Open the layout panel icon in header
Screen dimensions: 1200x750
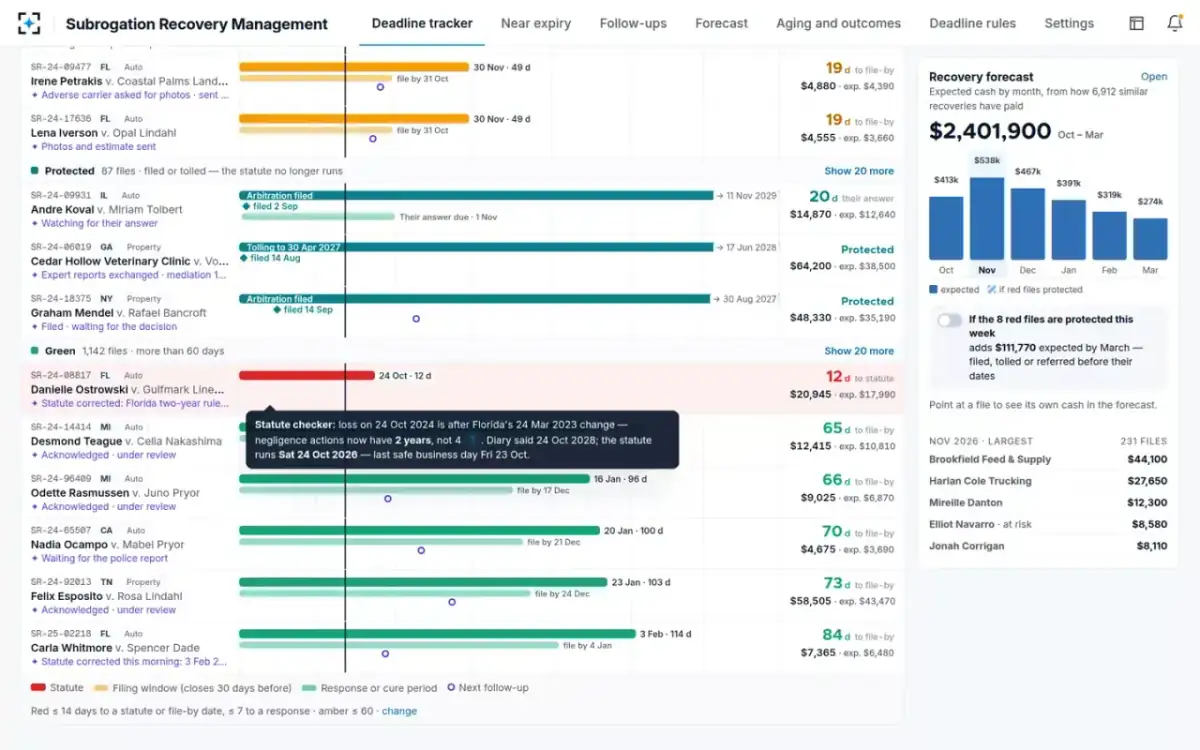point(1136,23)
